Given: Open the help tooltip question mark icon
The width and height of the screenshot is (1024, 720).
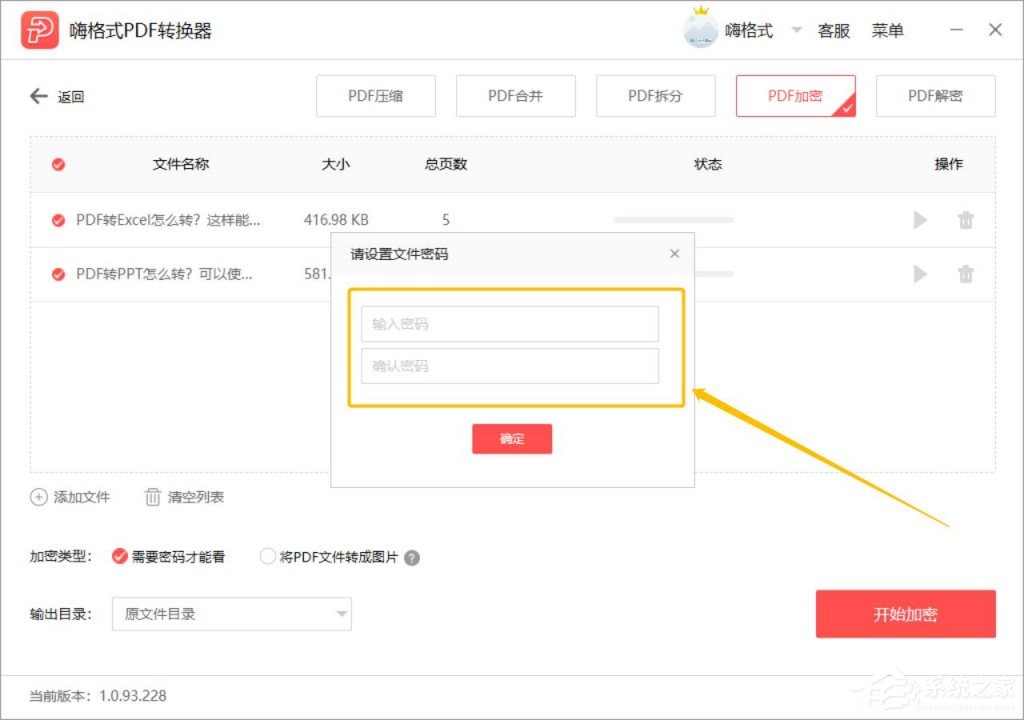Looking at the screenshot, I should [410, 557].
